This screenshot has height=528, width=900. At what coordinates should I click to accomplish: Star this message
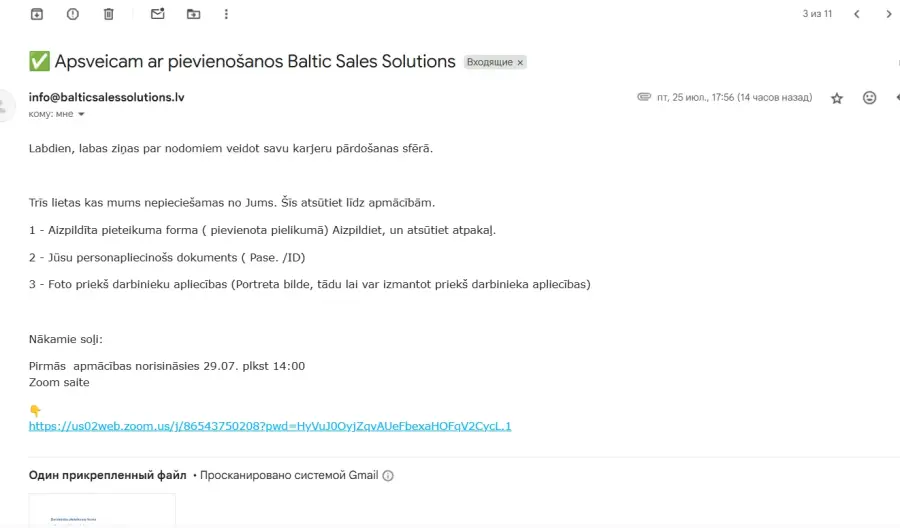[x=837, y=98]
